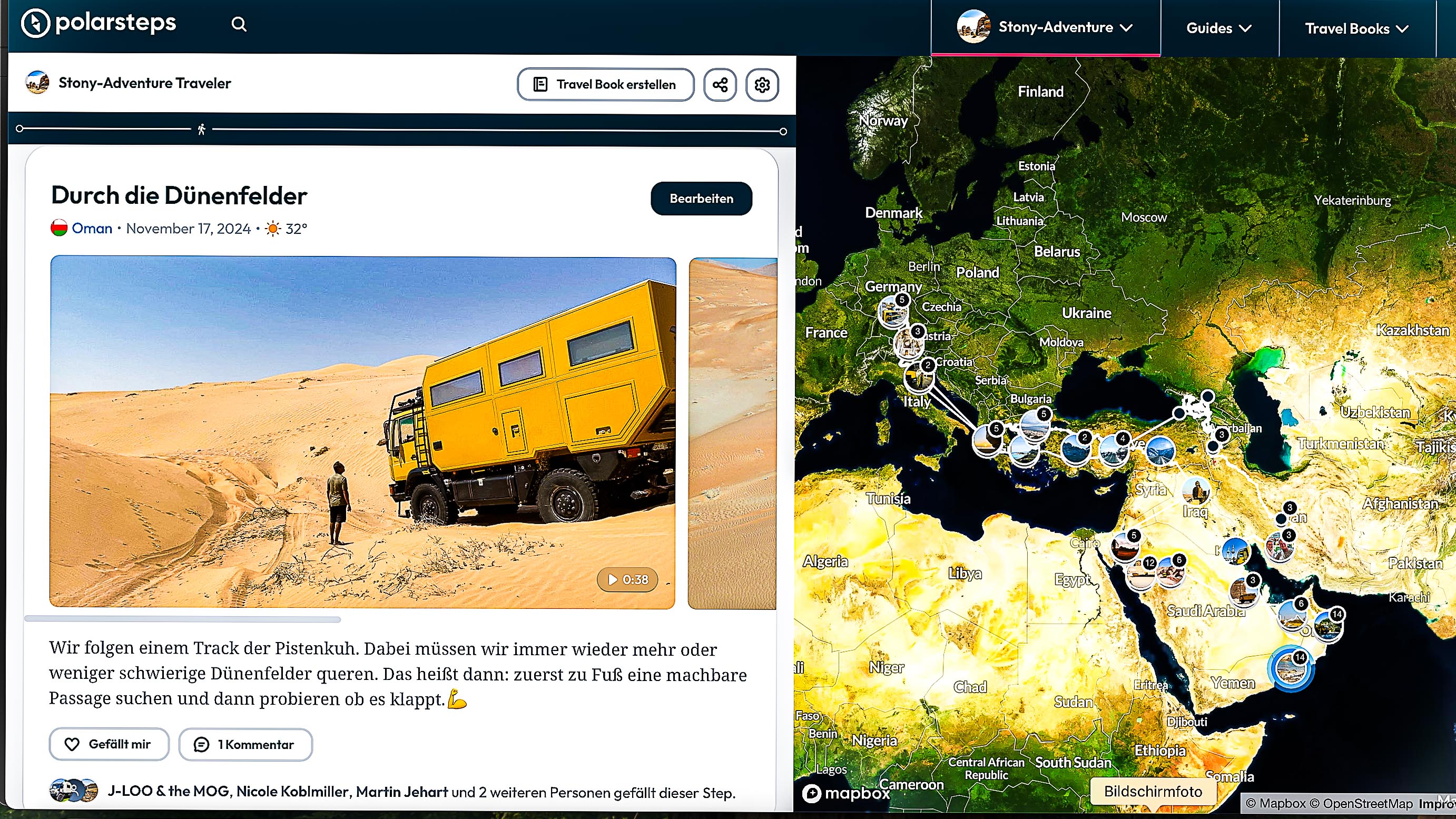
Task: Click Travel Book erstellen button
Action: click(x=605, y=85)
